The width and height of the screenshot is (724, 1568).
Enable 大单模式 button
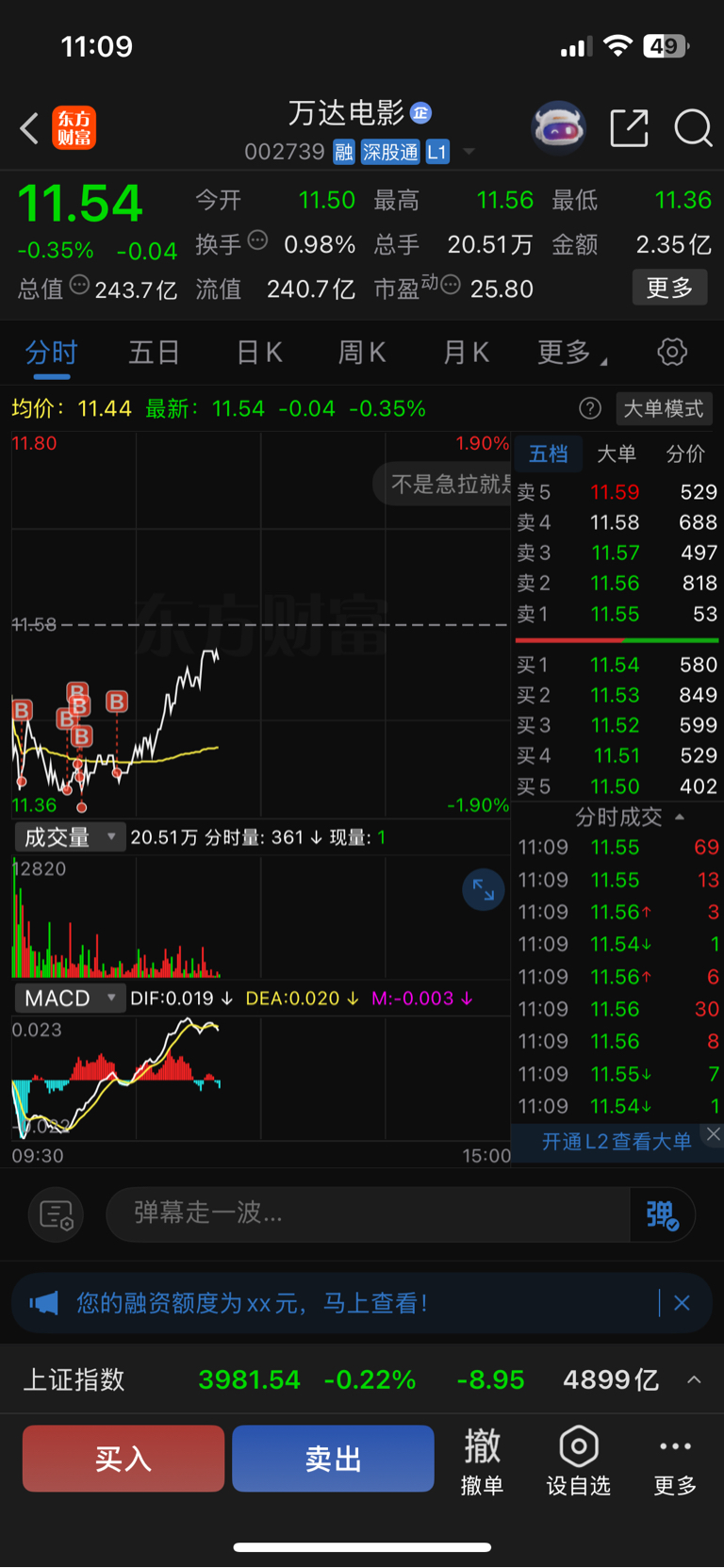(664, 408)
